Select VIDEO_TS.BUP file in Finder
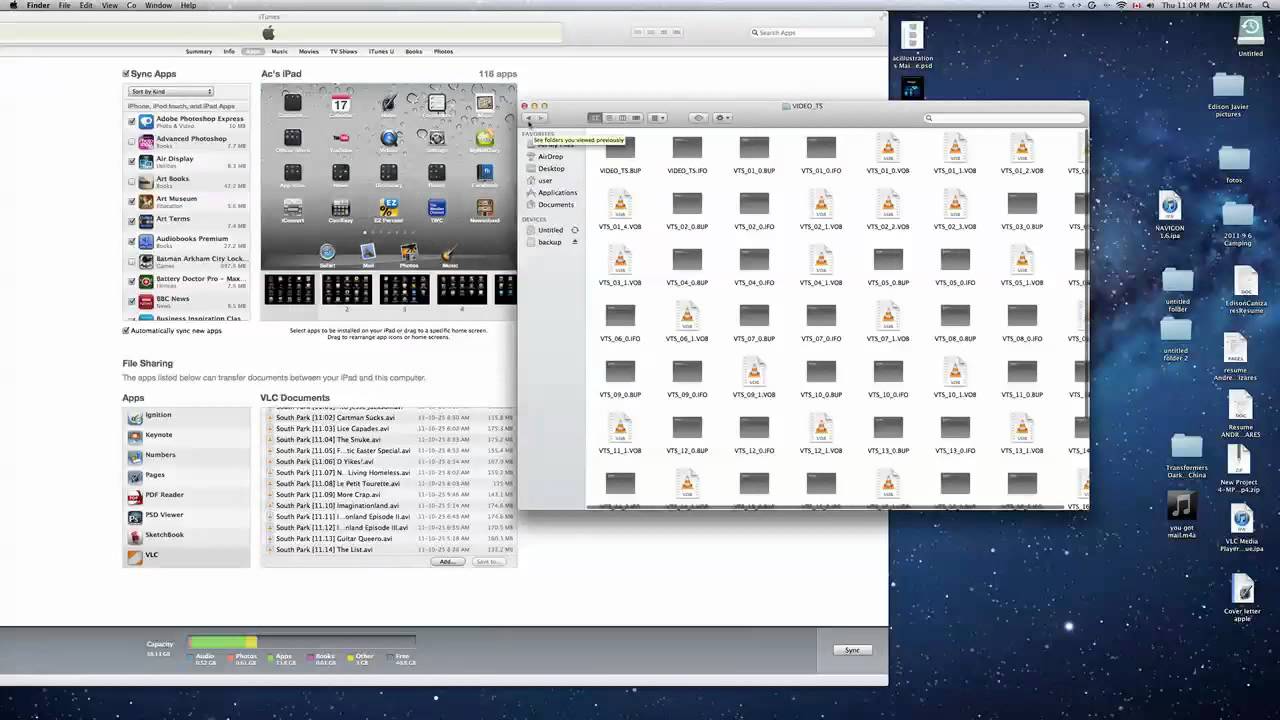 (x=620, y=155)
